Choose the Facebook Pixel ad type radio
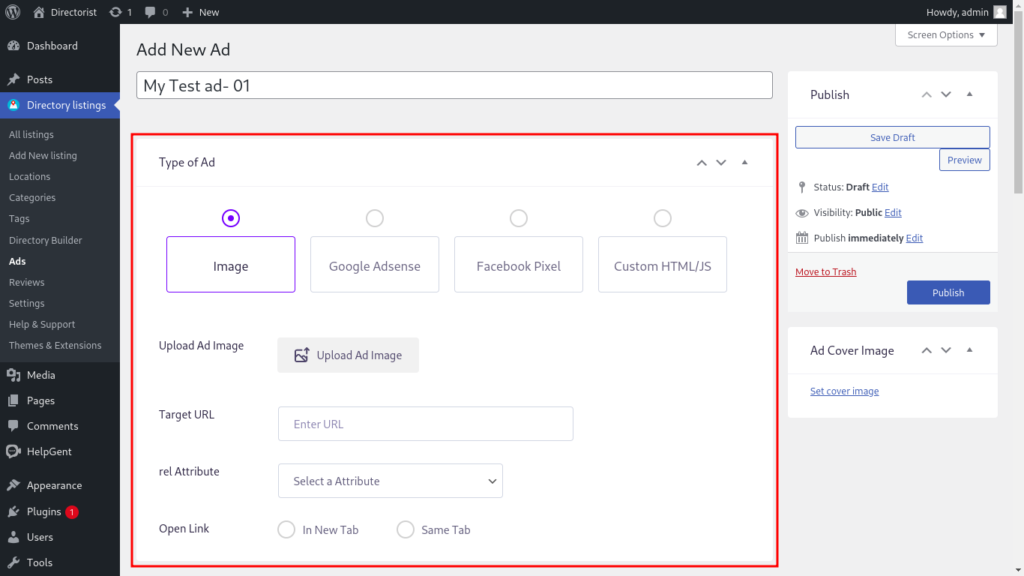 [x=518, y=218]
